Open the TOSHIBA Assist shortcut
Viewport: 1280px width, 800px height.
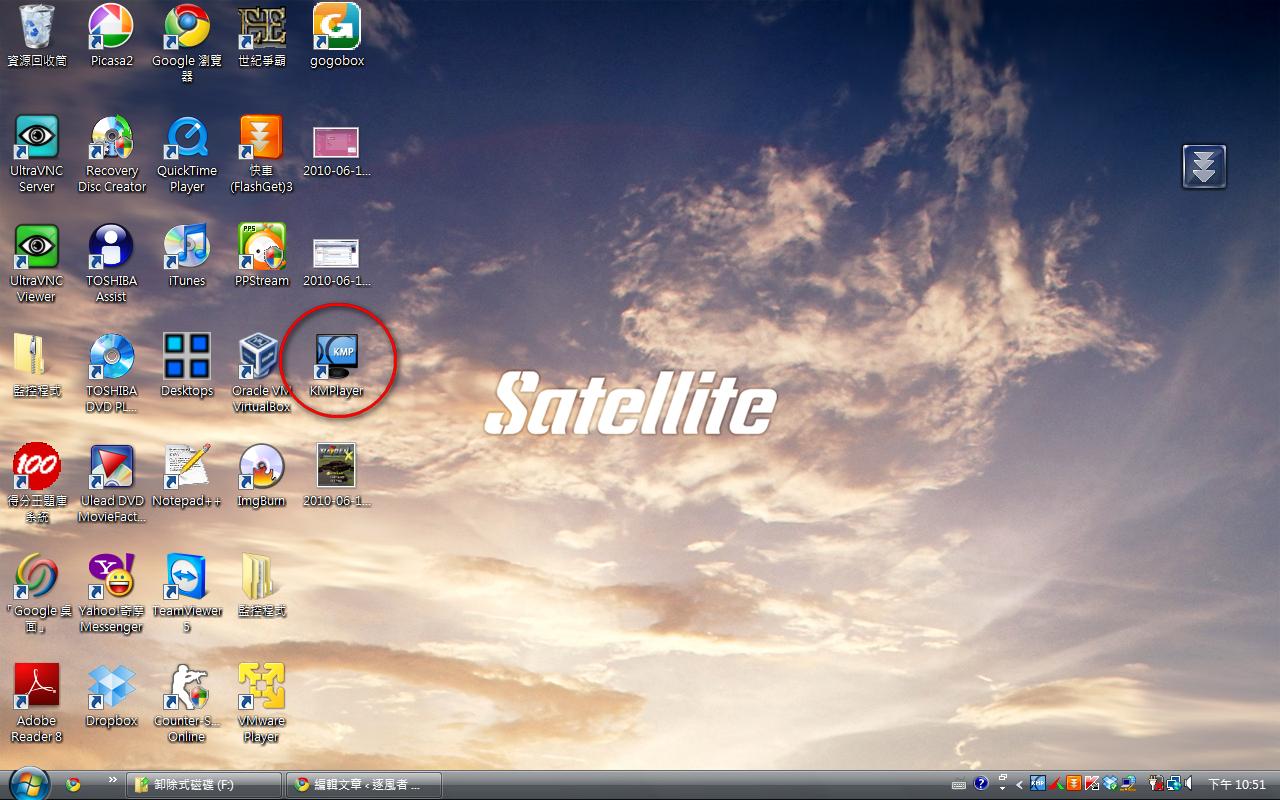coord(111,264)
